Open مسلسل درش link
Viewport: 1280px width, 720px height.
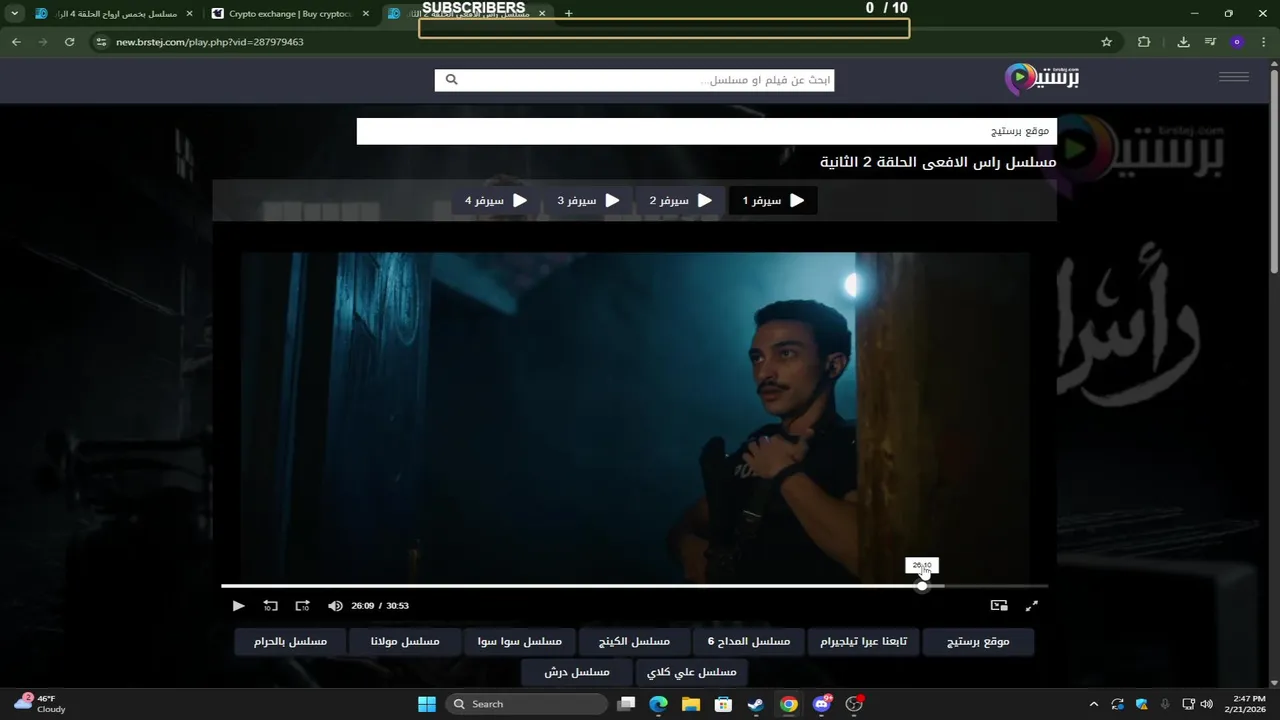tap(577, 672)
